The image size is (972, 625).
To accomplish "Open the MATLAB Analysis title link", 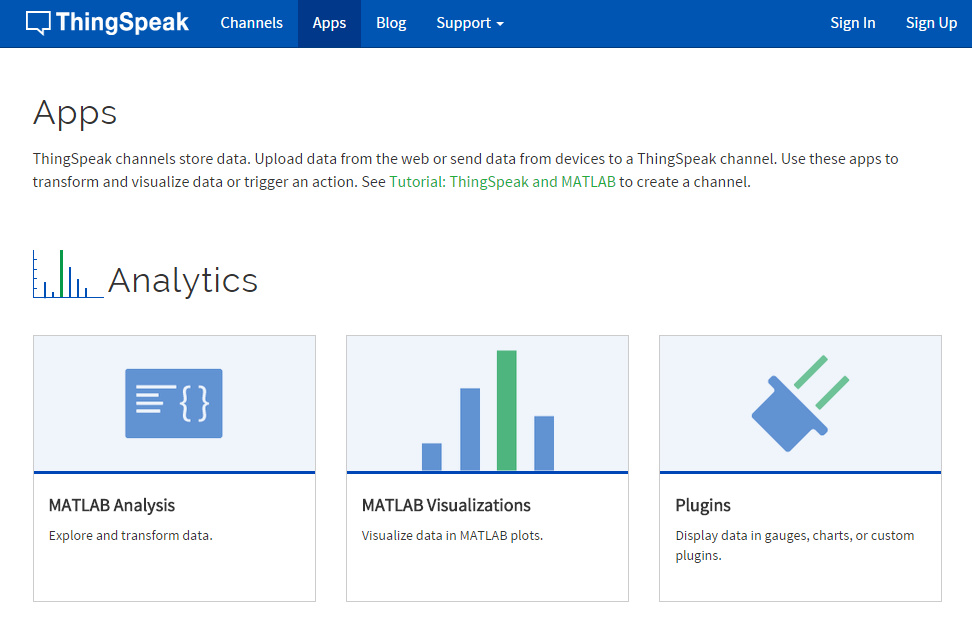I will tap(112, 505).
